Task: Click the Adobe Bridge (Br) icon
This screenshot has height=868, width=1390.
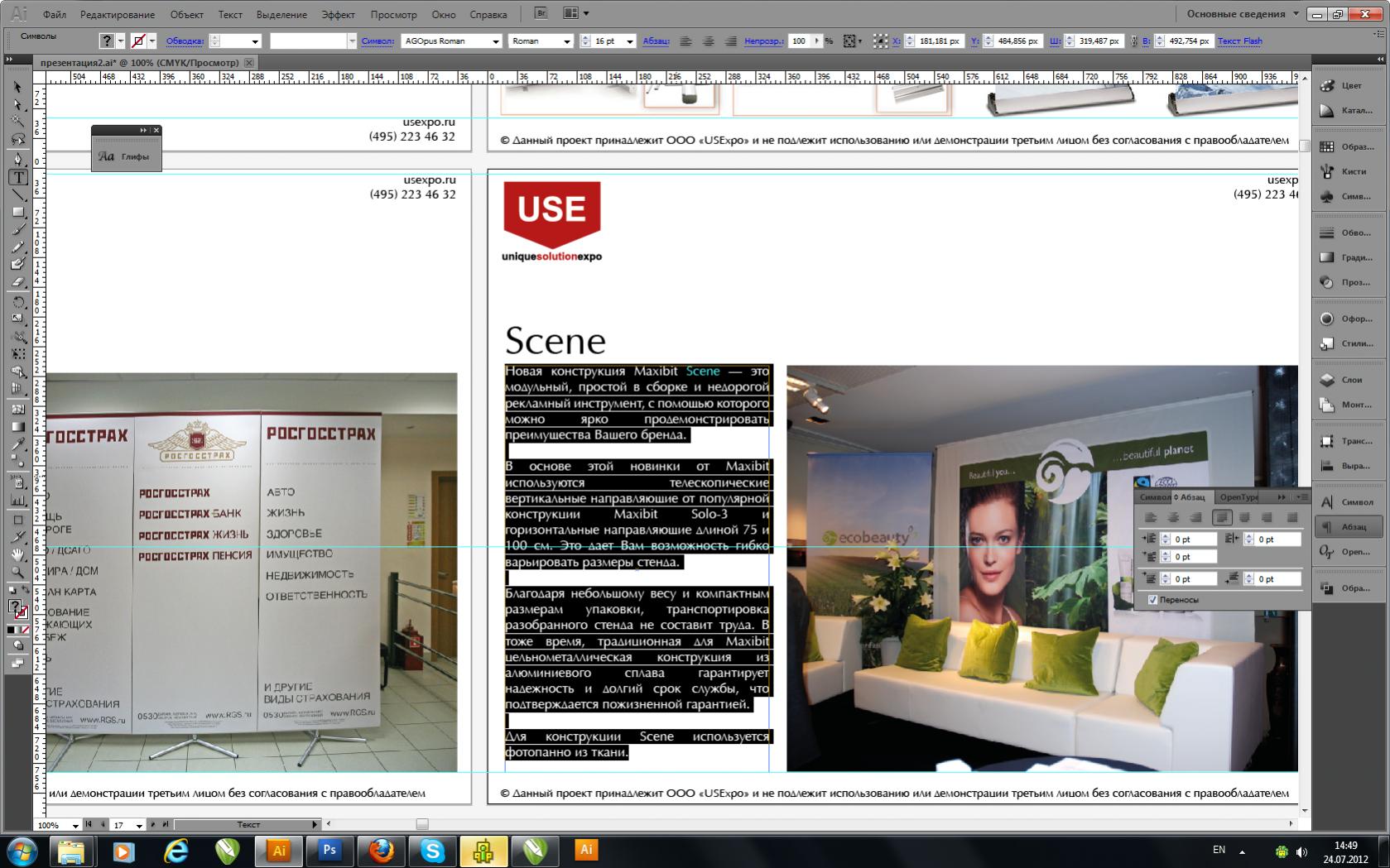Action: coord(541,13)
